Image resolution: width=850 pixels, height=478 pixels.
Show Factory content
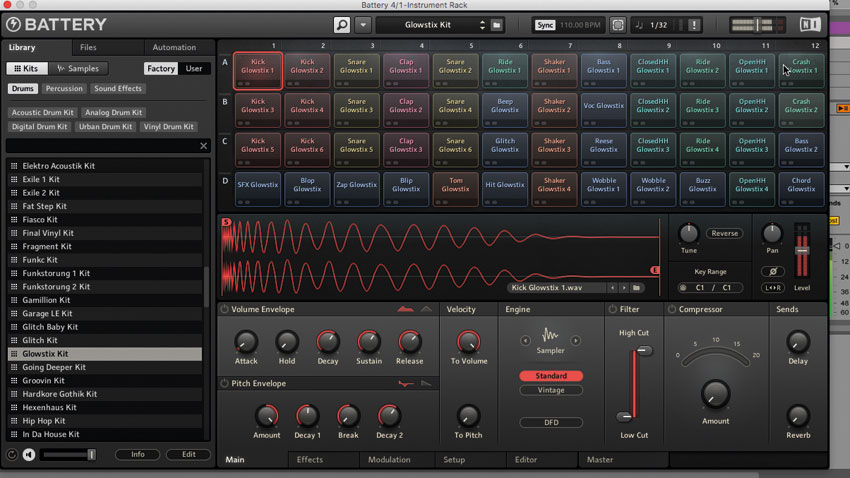point(161,68)
